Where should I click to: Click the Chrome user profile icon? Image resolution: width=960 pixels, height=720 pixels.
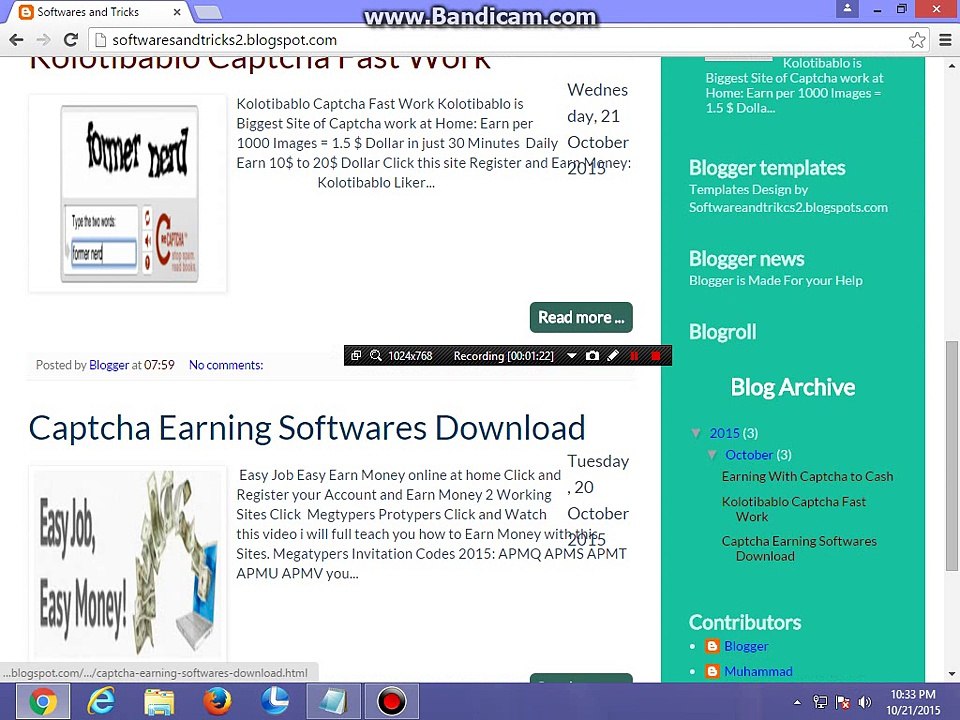847,9
